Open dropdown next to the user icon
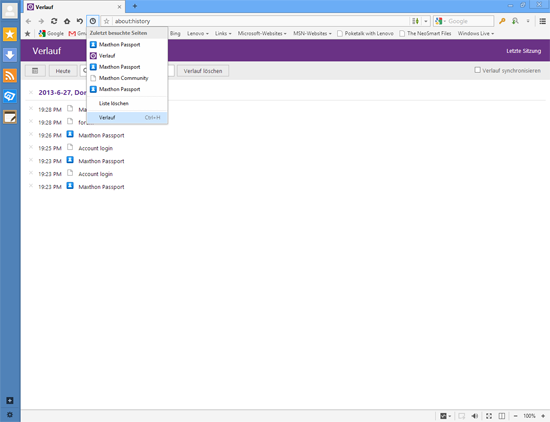This screenshot has width=550, height=422. (x=528, y=21)
